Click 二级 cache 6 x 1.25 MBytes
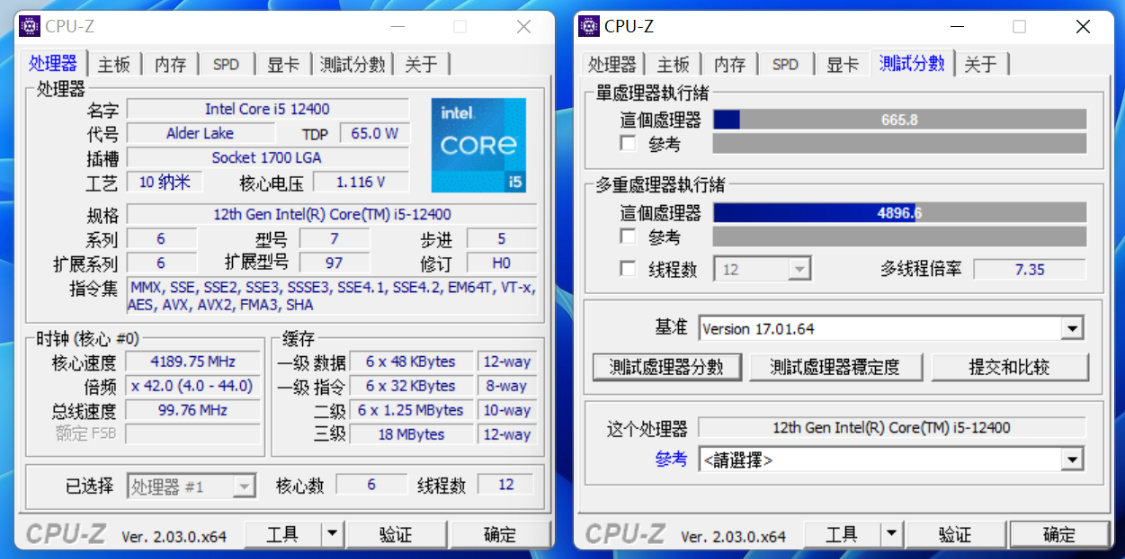The image size is (1125, 559). [411, 410]
